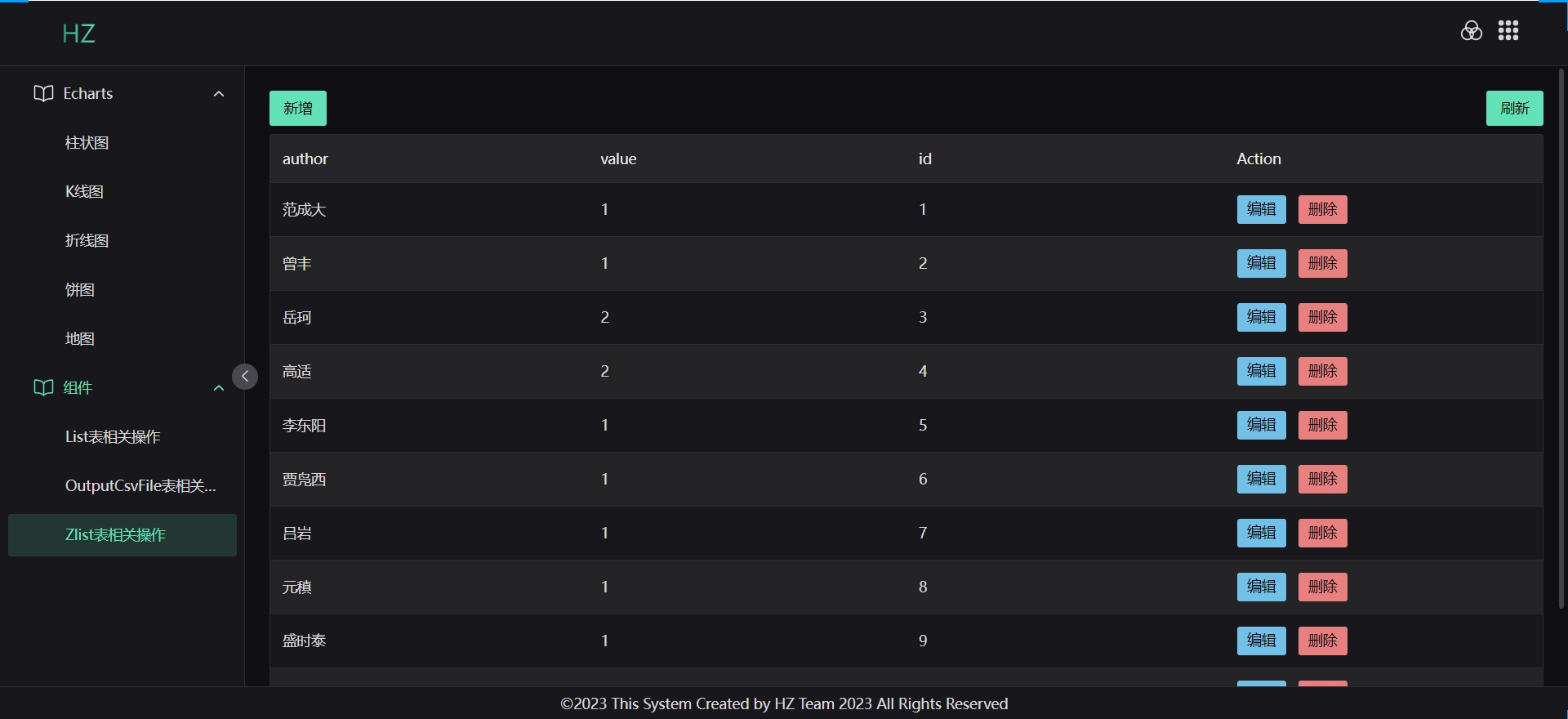Viewport: 1568px width, 719px height.
Task: Click the vertical page scrollbar
Action: click(x=1561, y=338)
